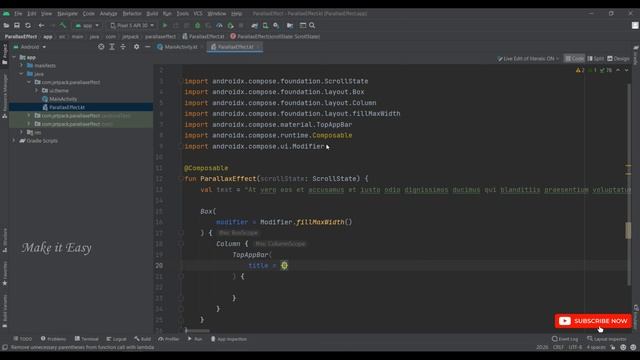640x360 pixels.
Task: Hide the project panel with minus icon
Action: (x=147, y=47)
